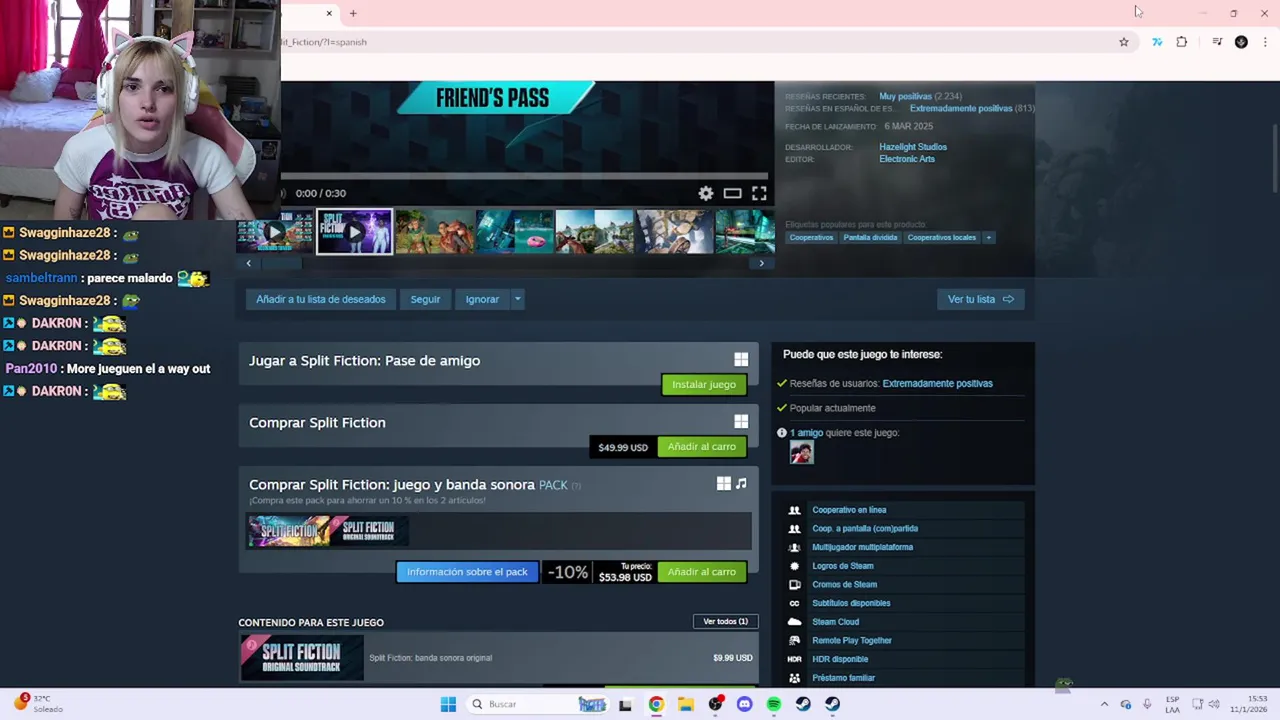Click the browser address bar

pos(695,42)
